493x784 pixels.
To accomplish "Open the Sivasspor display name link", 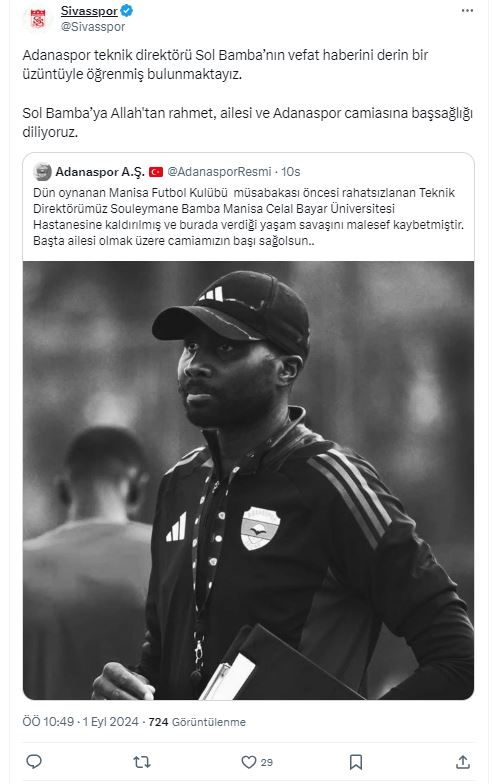I will pos(89,10).
